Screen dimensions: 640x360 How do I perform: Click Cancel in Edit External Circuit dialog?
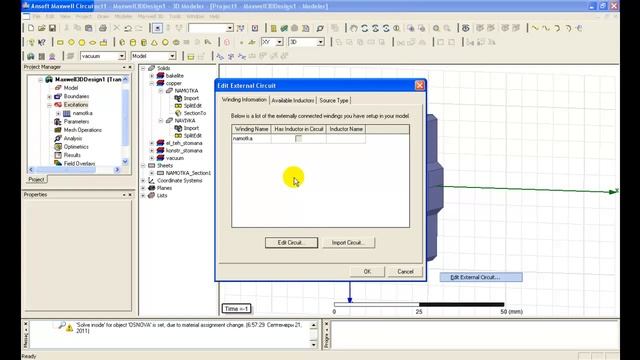405,271
